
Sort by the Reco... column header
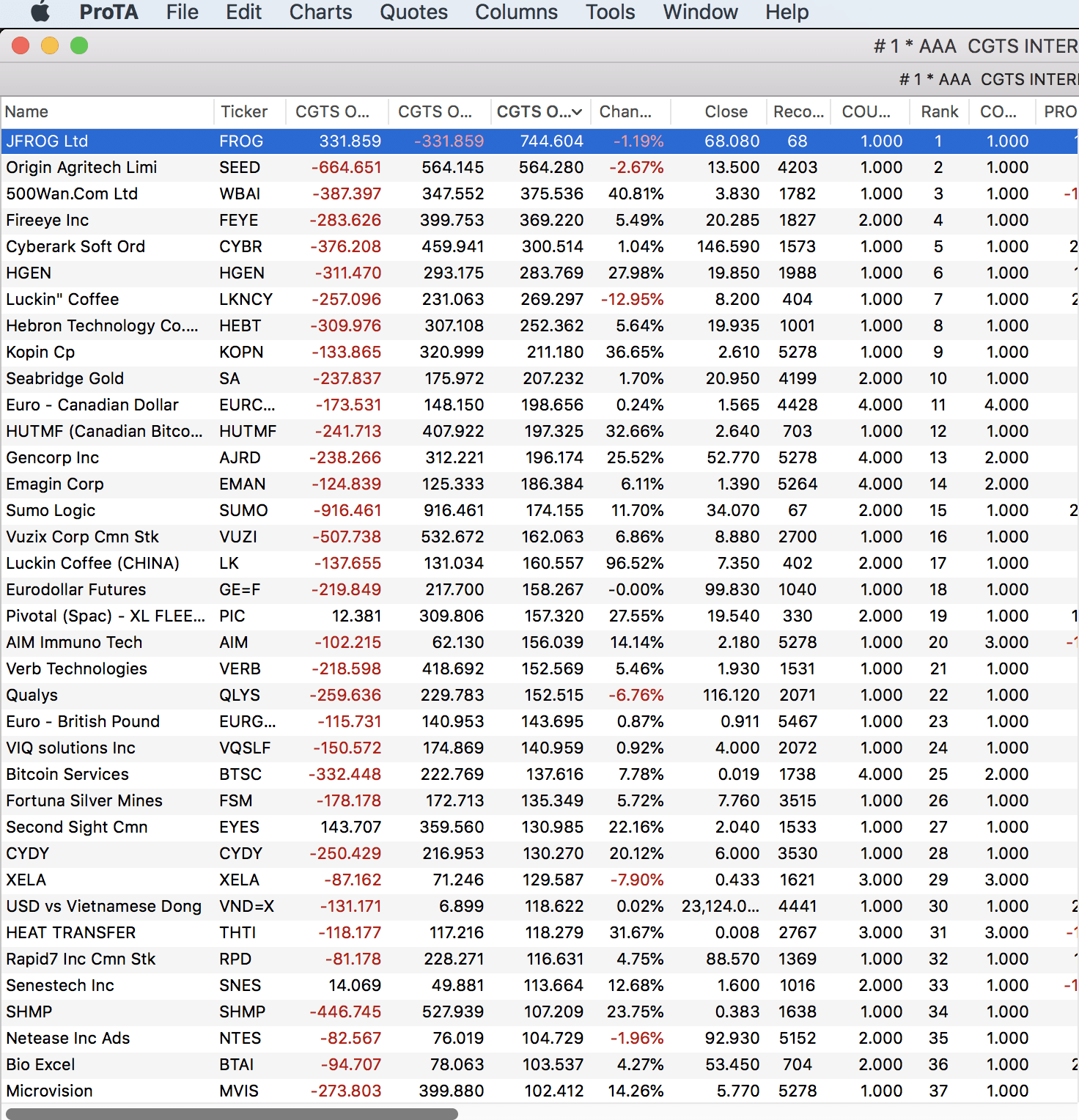pyautogui.click(x=798, y=111)
